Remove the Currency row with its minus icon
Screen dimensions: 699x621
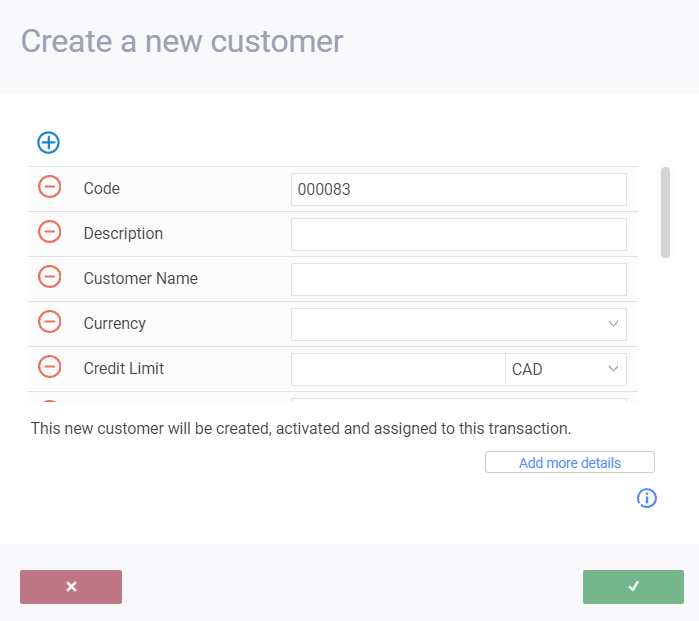coord(49,322)
